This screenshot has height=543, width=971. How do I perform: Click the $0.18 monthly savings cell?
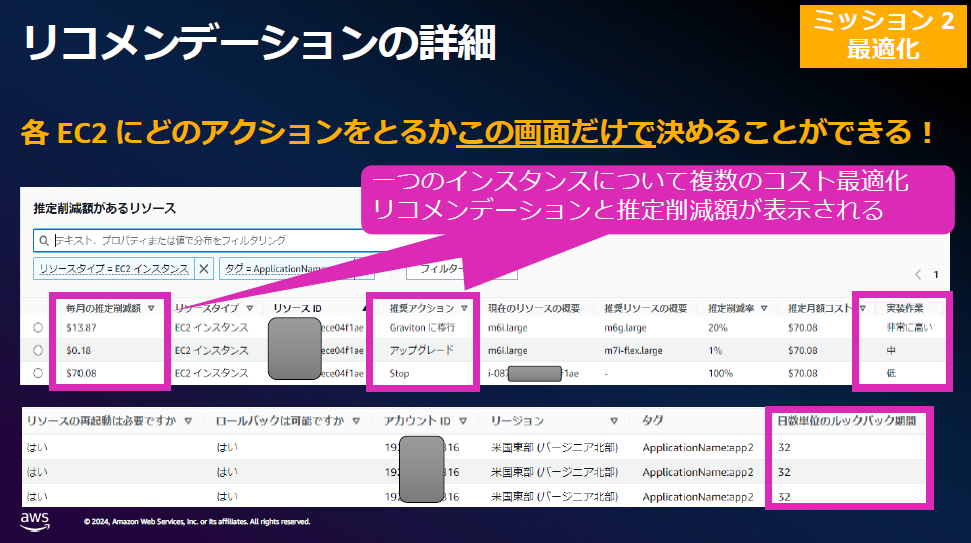78,350
